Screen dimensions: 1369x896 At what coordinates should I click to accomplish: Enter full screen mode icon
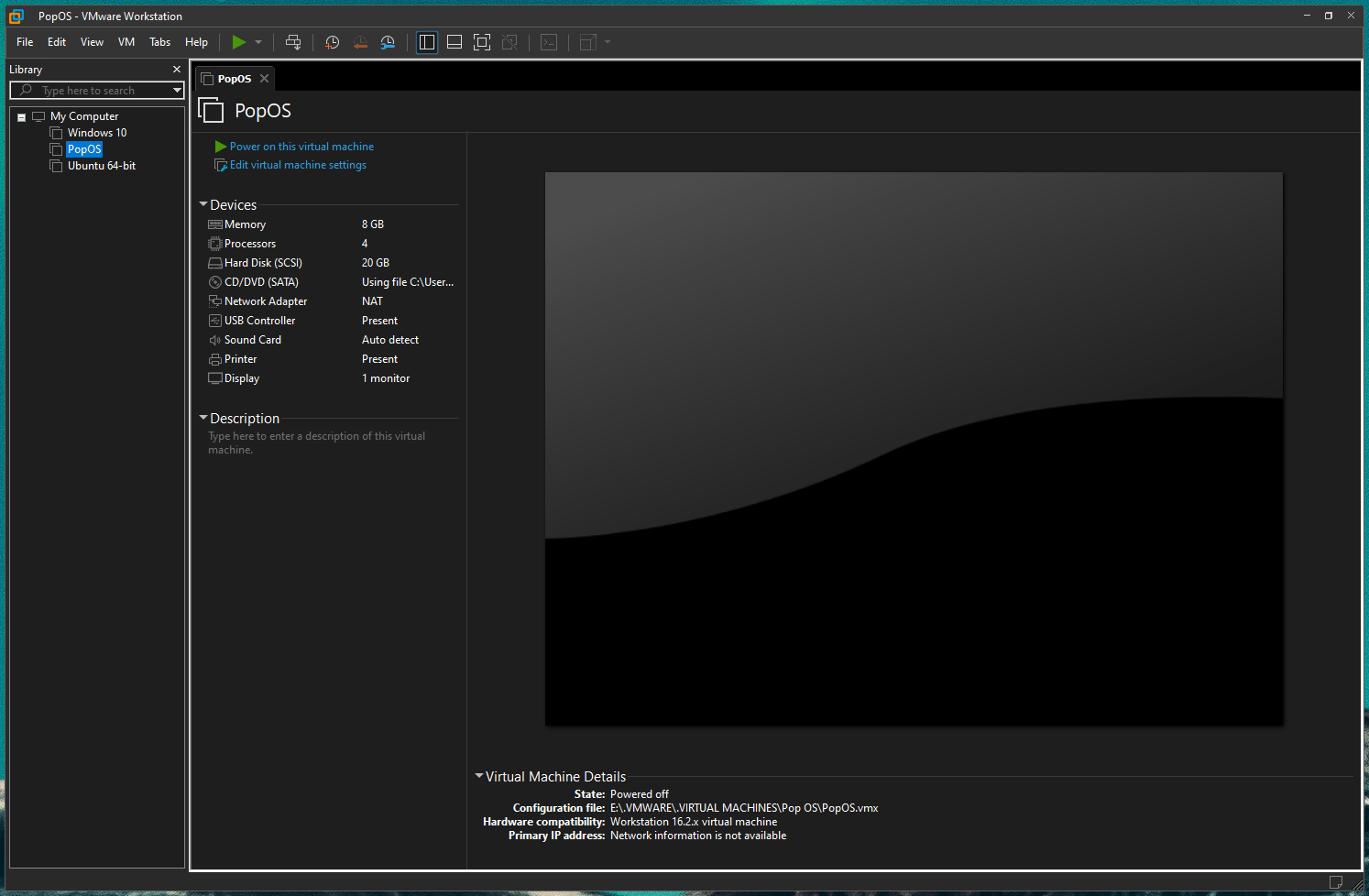coord(482,42)
